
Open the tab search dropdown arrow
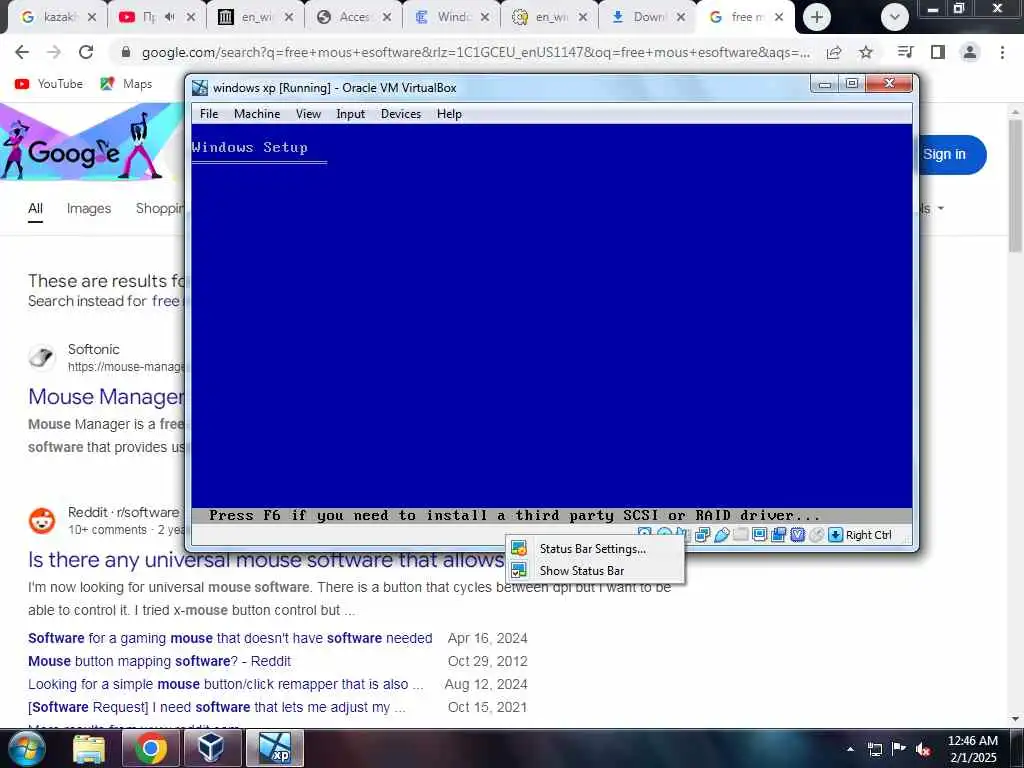[x=895, y=18]
